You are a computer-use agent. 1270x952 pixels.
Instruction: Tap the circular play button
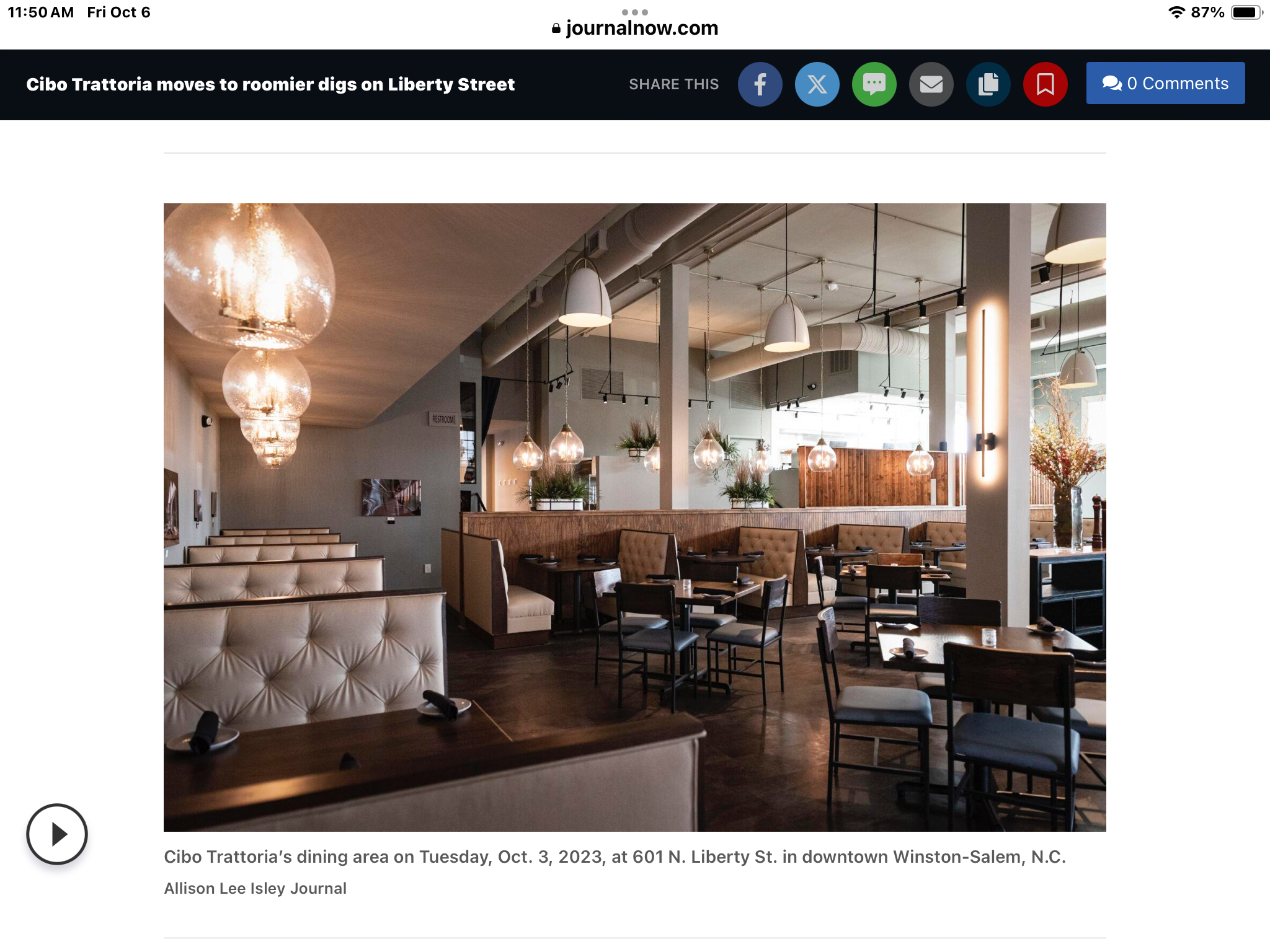(x=57, y=834)
